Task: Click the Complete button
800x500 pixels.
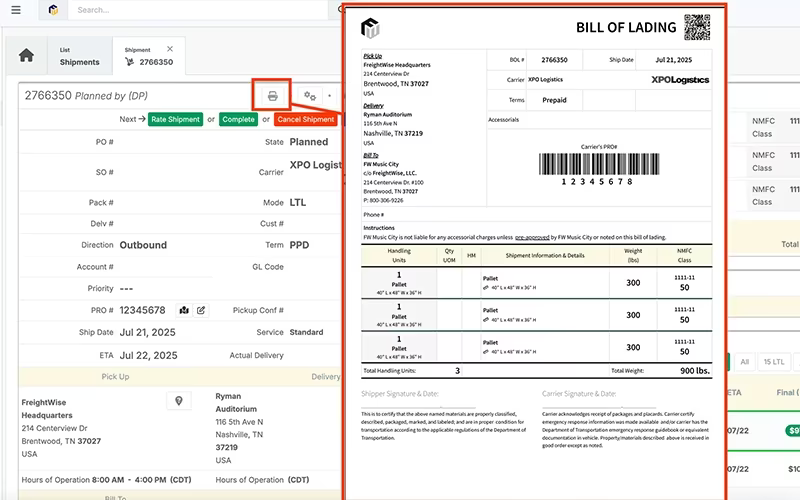Action: [238, 119]
